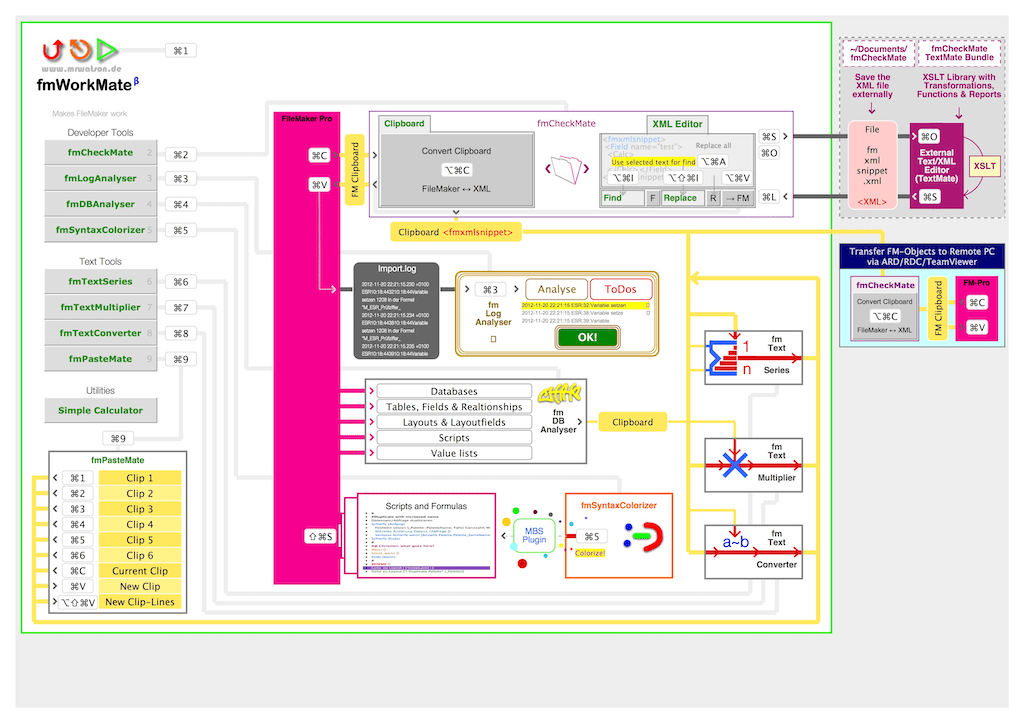Click the fm DB Analyser graffiti logo

click(x=558, y=396)
